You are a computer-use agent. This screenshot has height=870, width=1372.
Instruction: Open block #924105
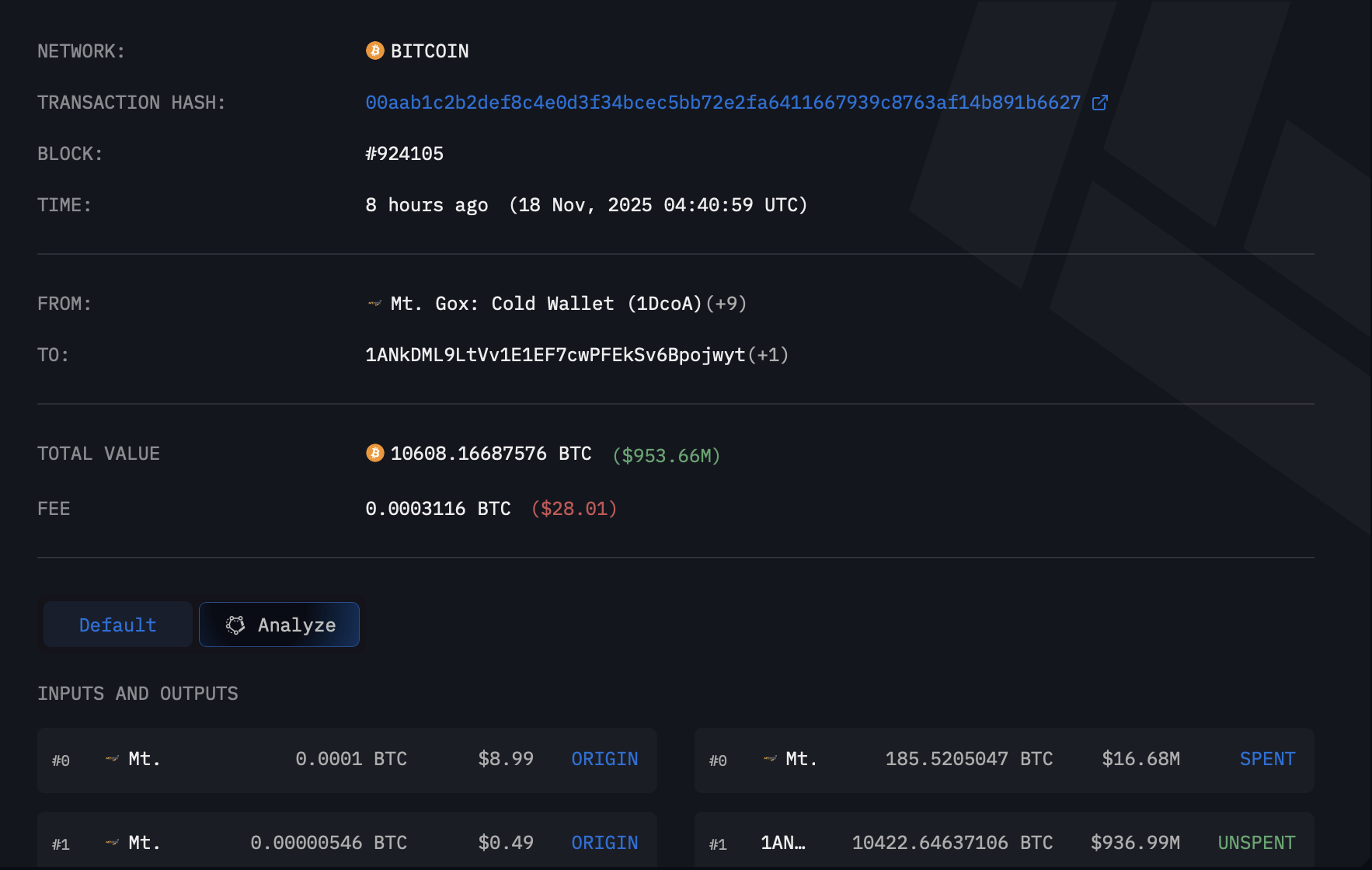point(404,154)
